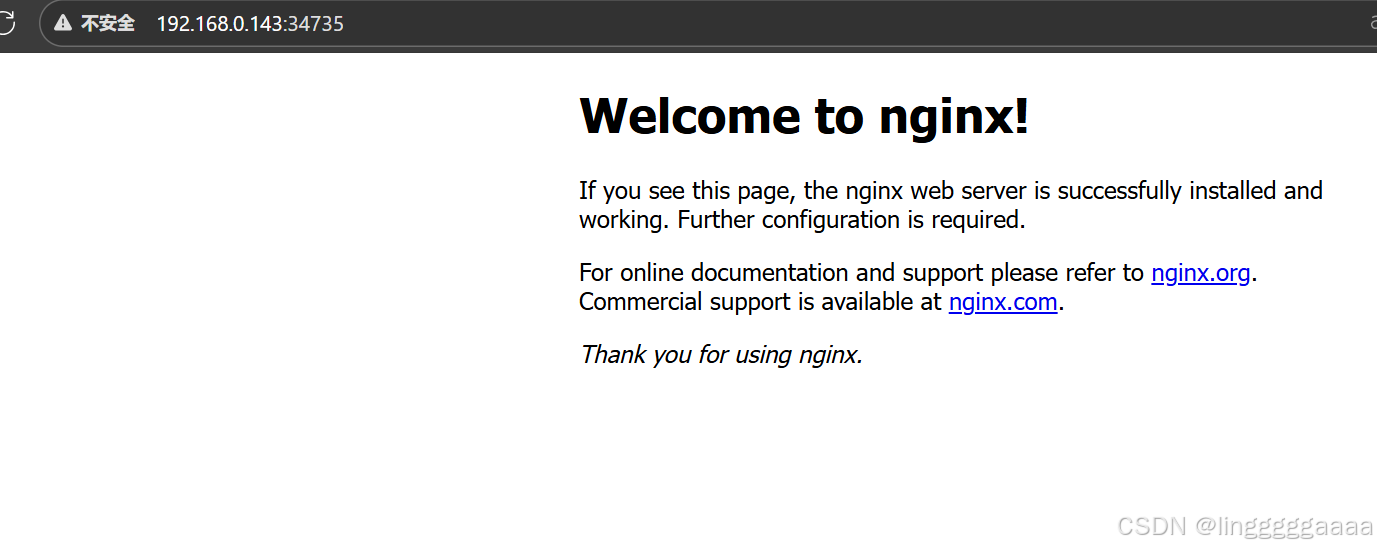
Task: Click the 'Thank you for using nginx.' text
Action: coord(721,354)
